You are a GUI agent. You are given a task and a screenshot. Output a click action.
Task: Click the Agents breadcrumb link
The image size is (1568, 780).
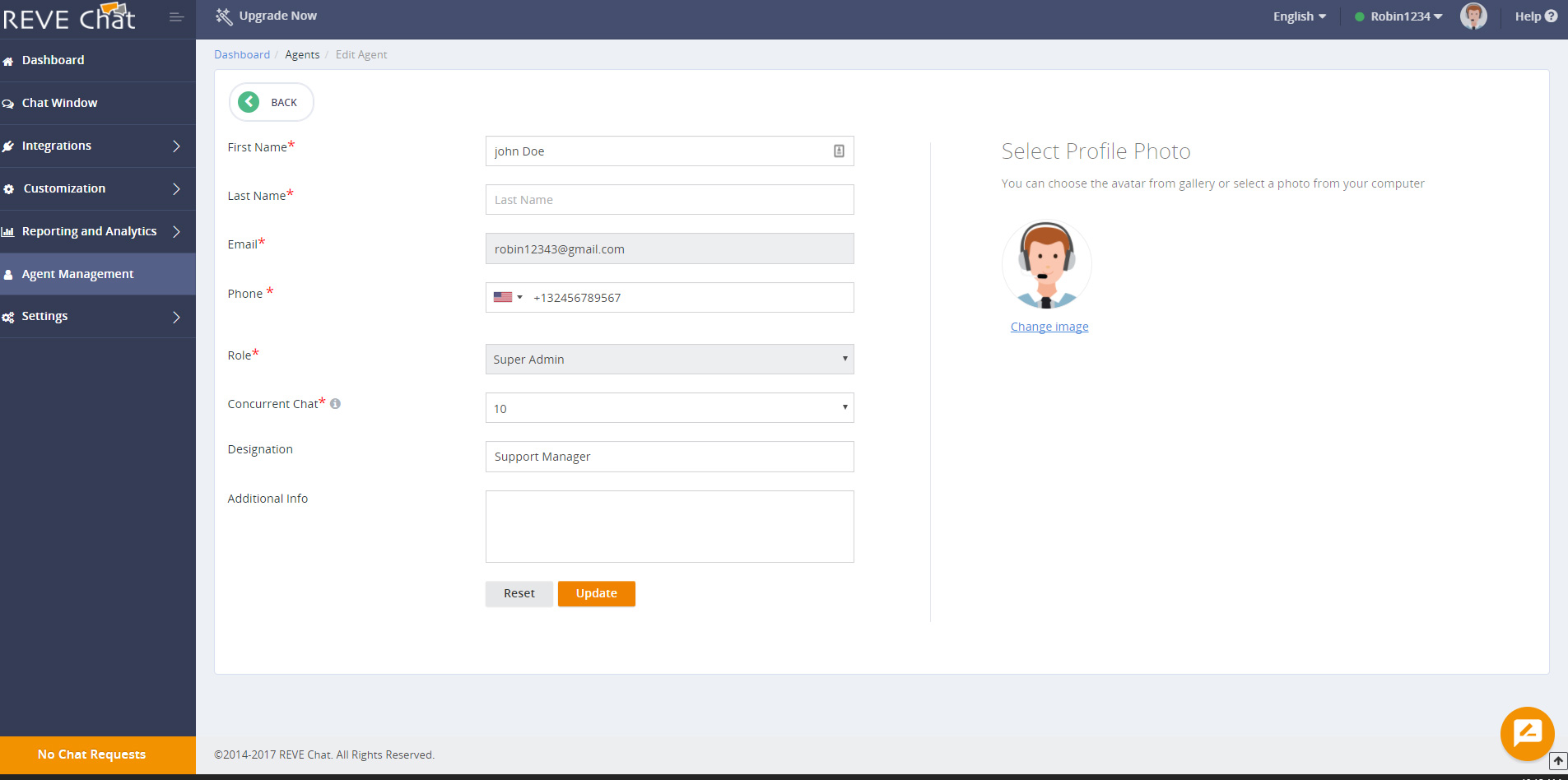(x=302, y=54)
